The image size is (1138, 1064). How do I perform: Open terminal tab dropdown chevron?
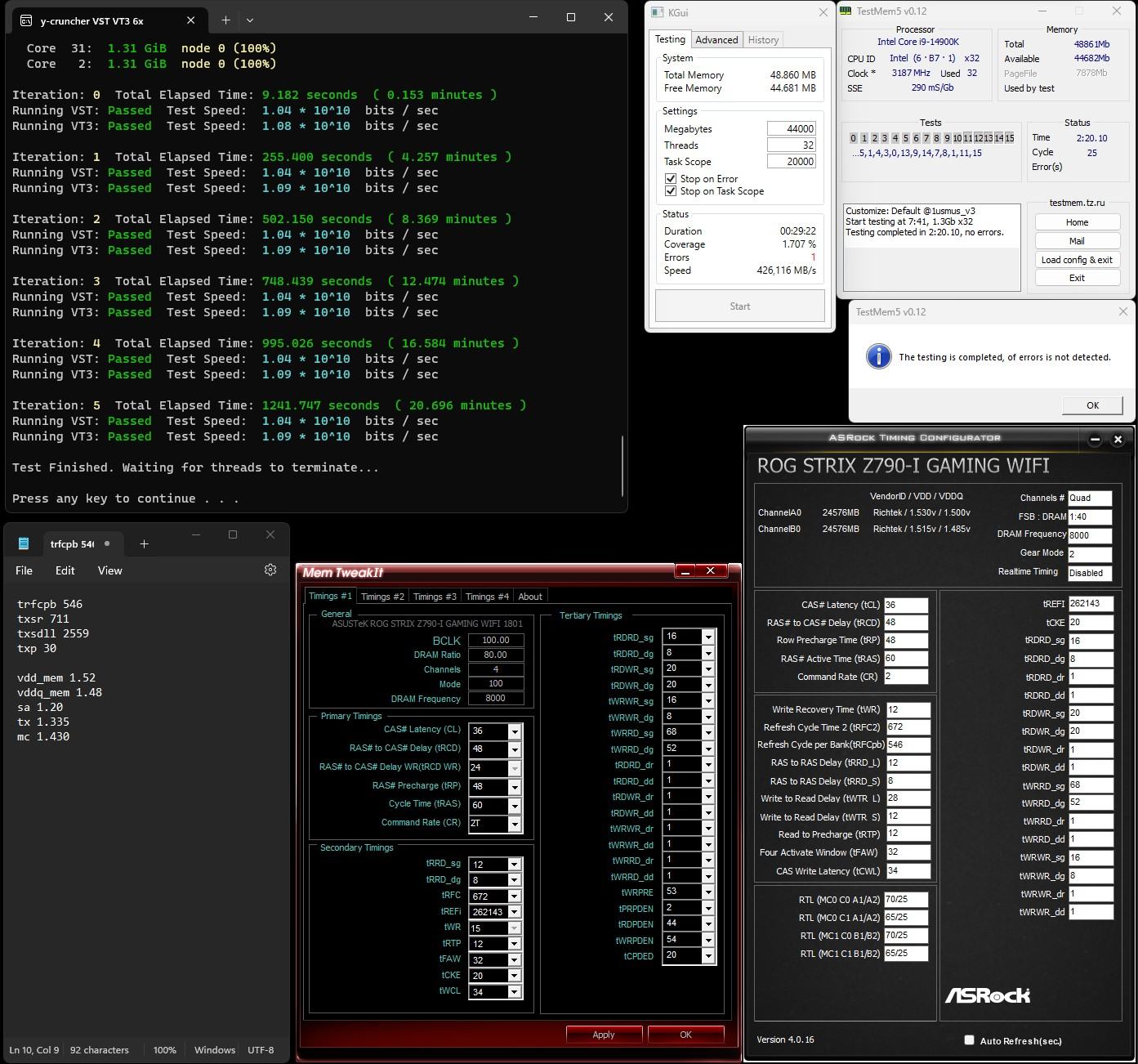(x=250, y=20)
